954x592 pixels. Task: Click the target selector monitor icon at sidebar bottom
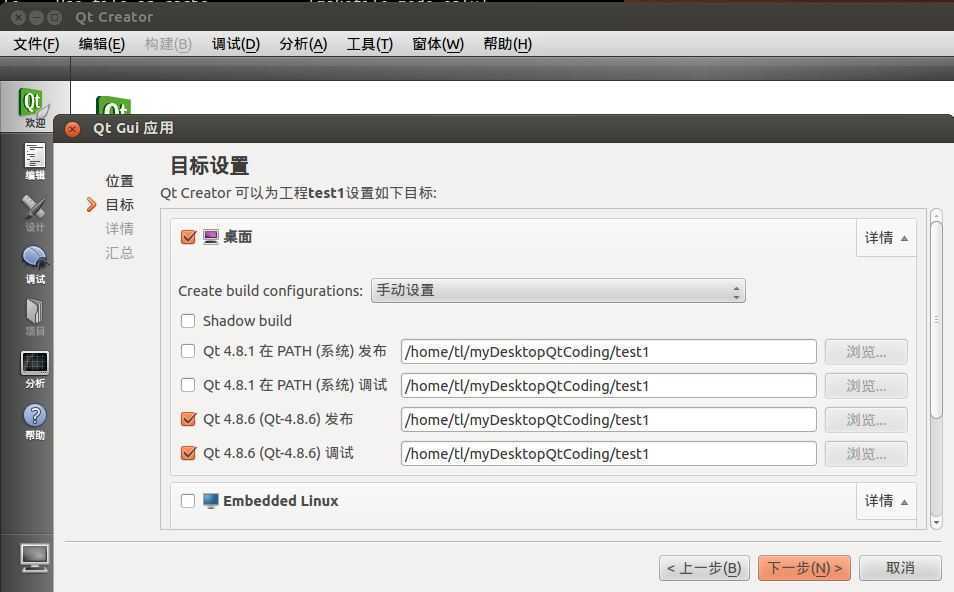coord(34,557)
